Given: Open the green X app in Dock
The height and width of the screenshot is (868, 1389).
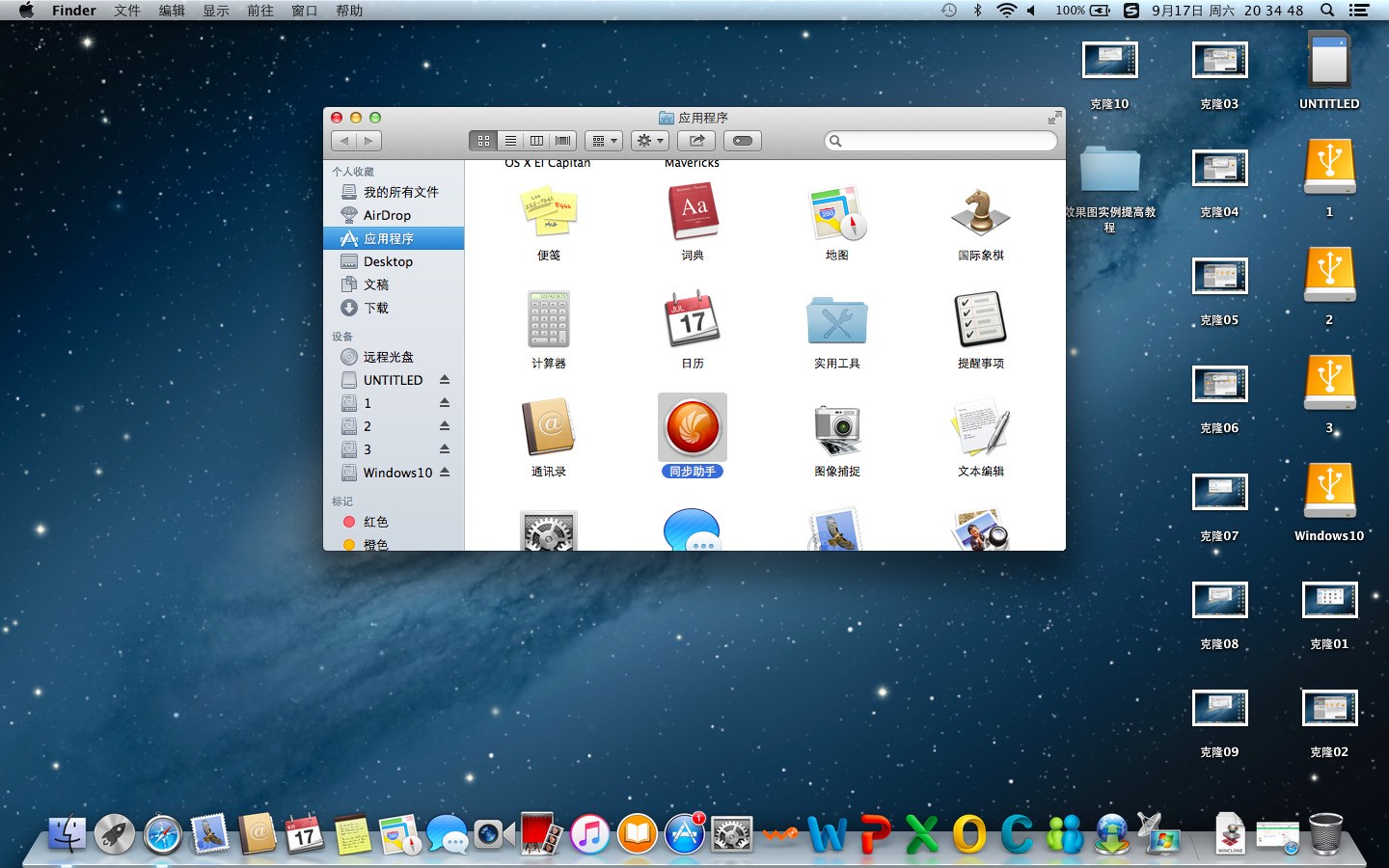Looking at the screenshot, I should pyautogui.click(x=921, y=833).
